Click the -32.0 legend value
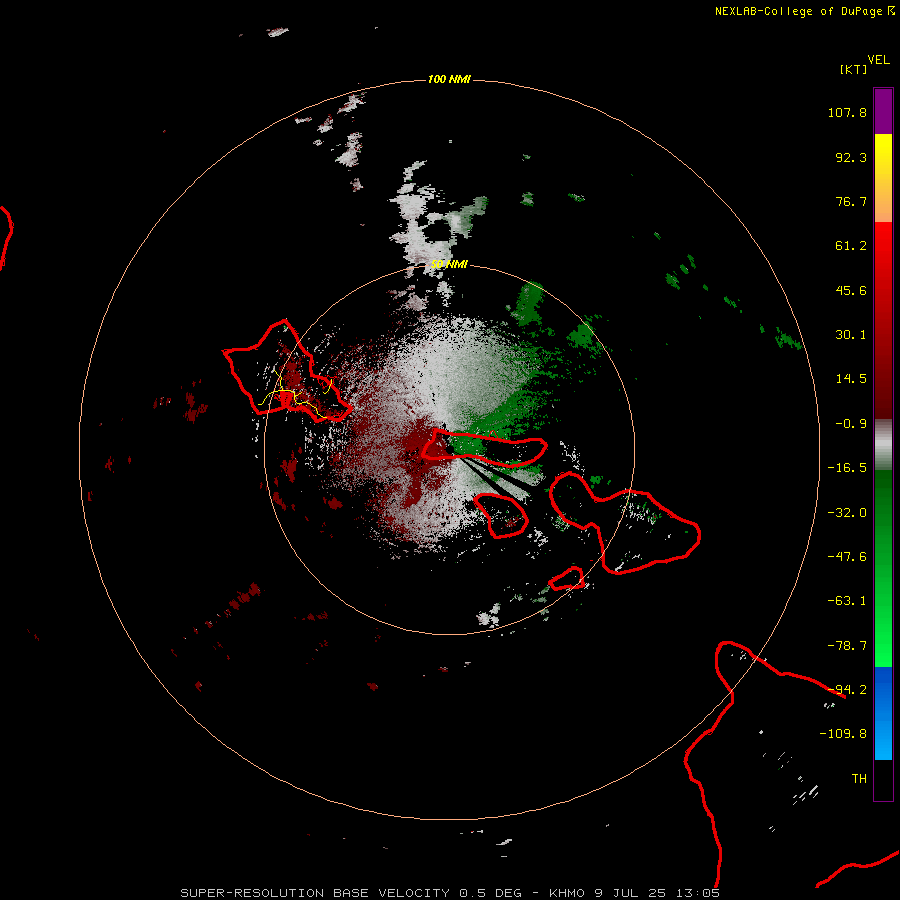This screenshot has width=900, height=900. pyautogui.click(x=847, y=513)
